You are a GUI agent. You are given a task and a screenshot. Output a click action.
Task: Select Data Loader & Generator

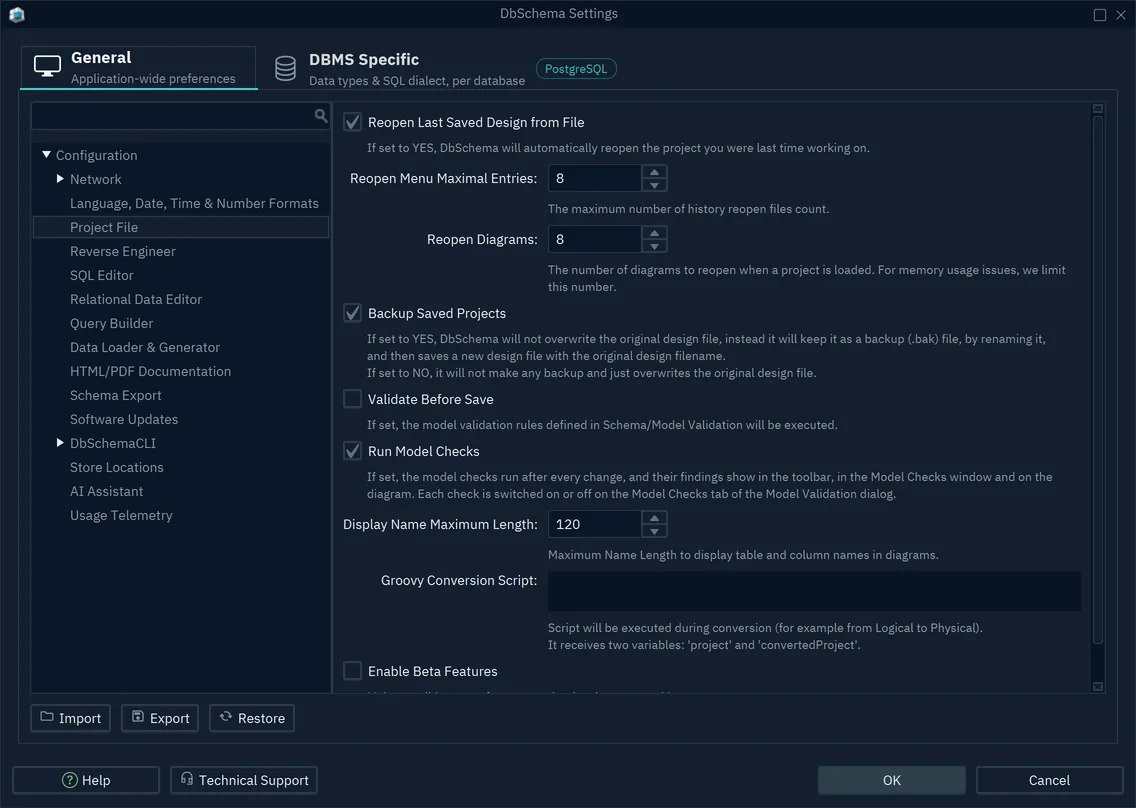click(145, 346)
